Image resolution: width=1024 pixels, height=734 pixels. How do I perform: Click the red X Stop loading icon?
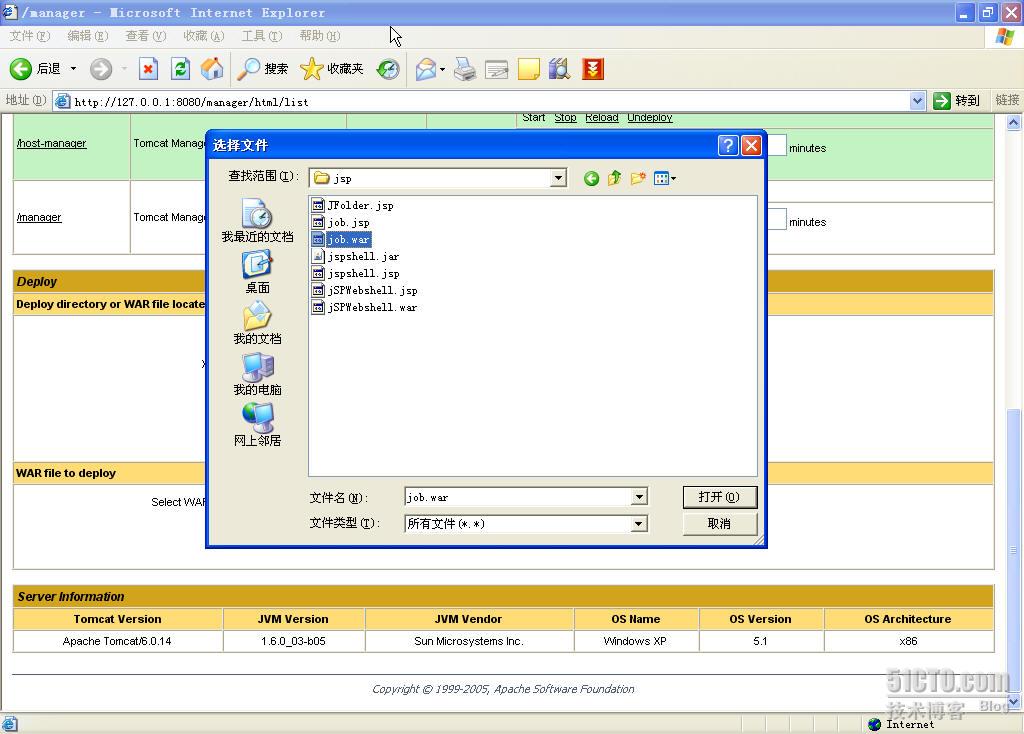tap(148, 69)
